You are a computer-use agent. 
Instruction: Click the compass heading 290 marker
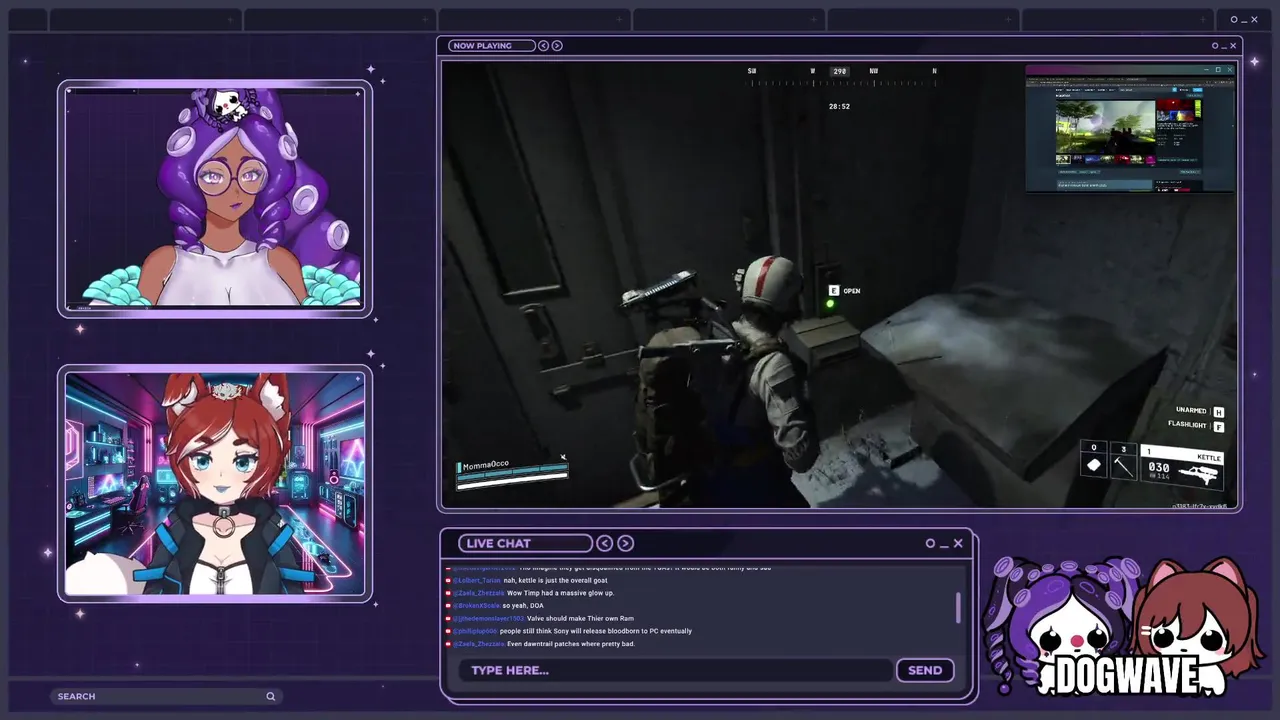click(840, 71)
